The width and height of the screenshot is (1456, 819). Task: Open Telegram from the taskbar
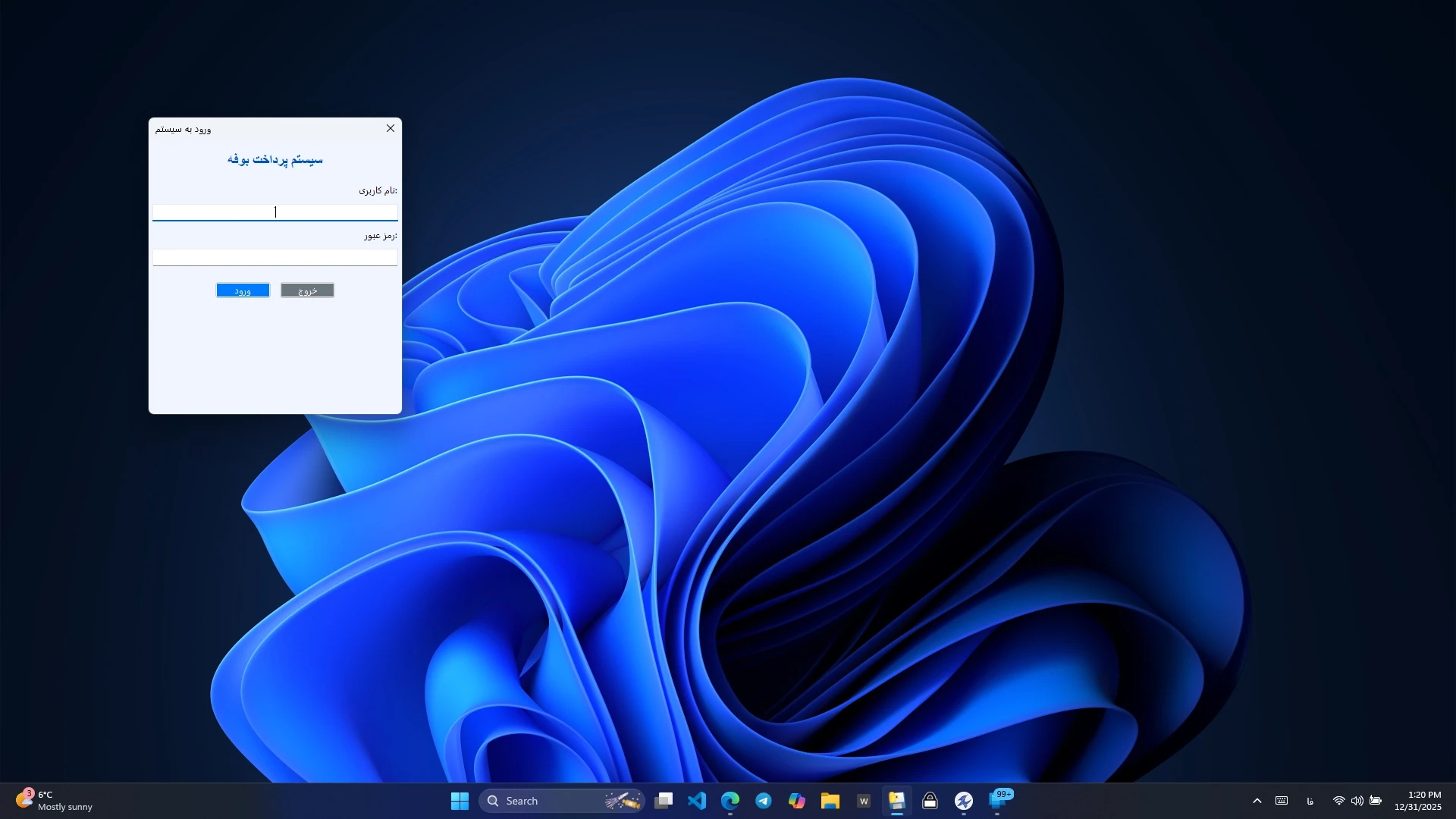point(763,801)
